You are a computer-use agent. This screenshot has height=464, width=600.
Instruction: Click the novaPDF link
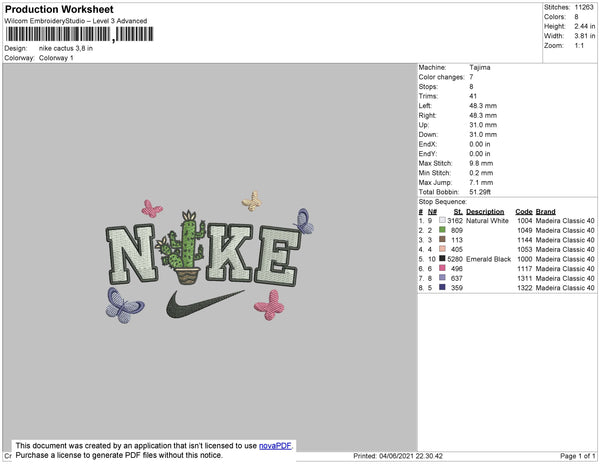point(275,446)
